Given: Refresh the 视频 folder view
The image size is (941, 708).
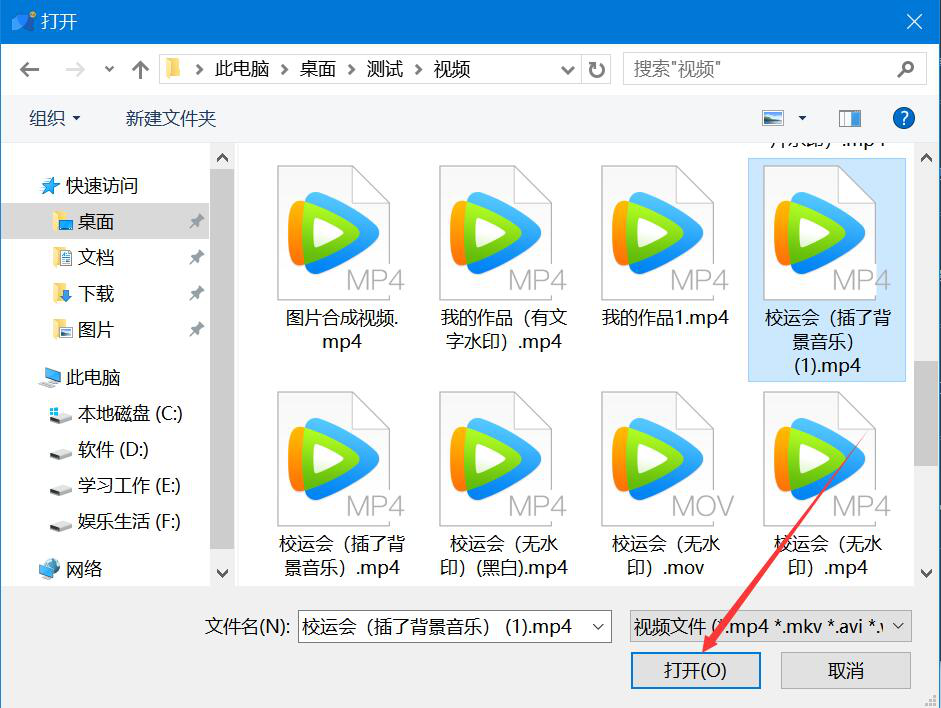Looking at the screenshot, I should 596,70.
